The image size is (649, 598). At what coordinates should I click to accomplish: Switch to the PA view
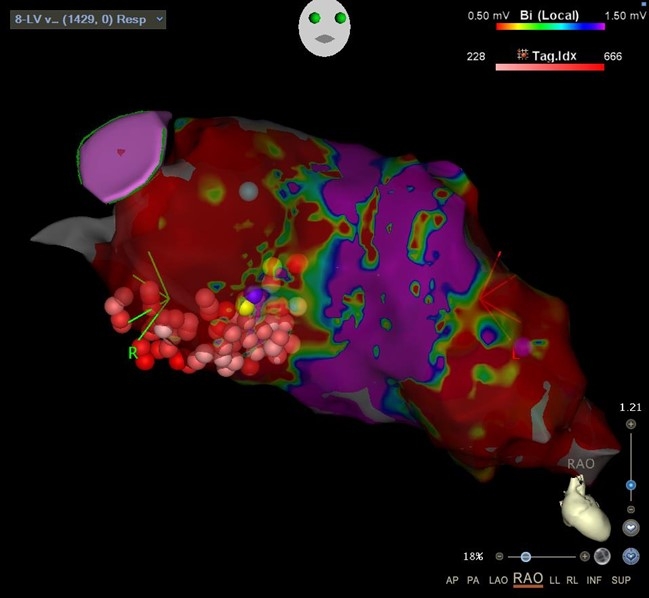click(474, 580)
